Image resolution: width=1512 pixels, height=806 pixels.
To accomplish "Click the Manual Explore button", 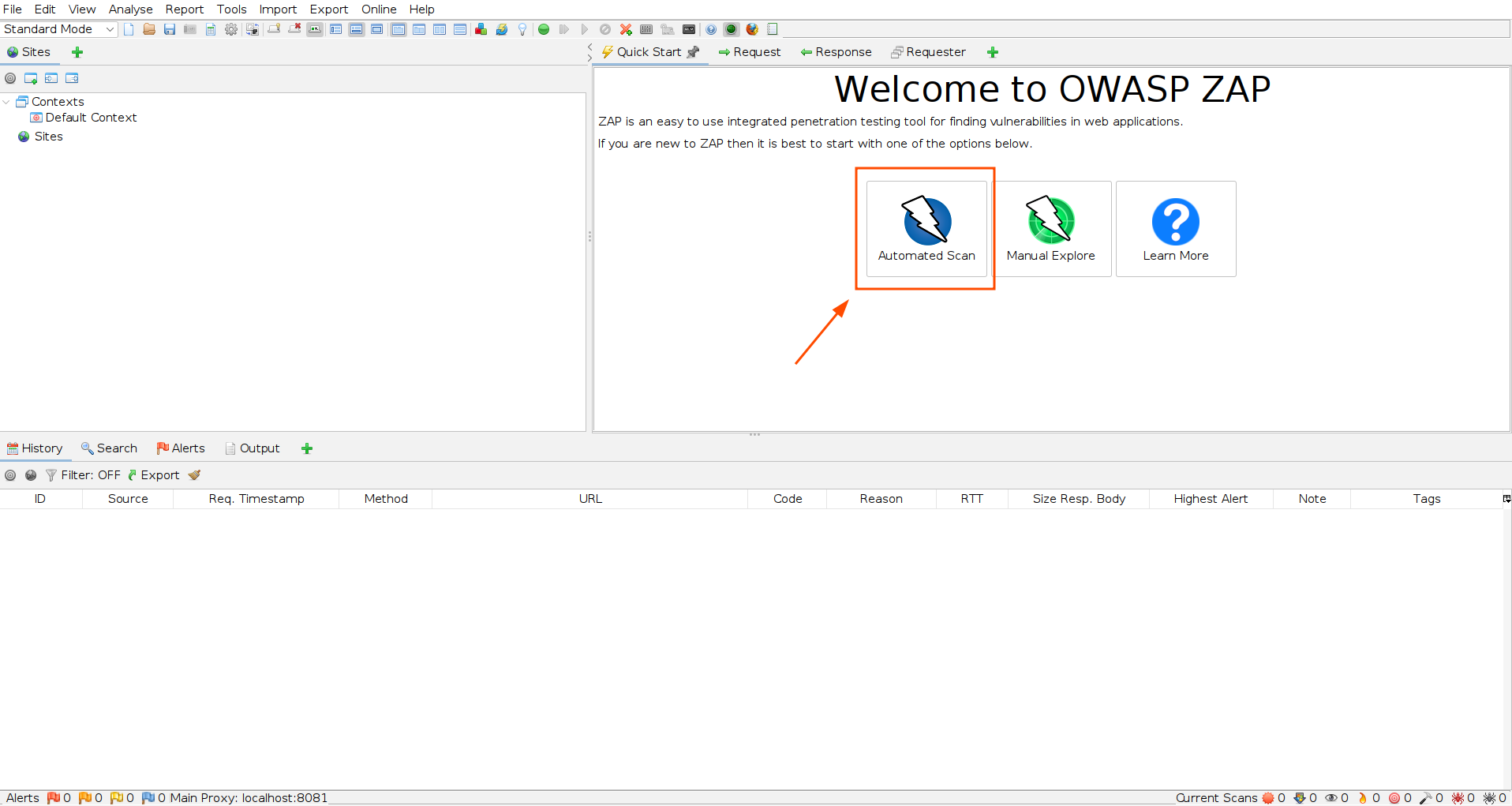I will (x=1050, y=229).
